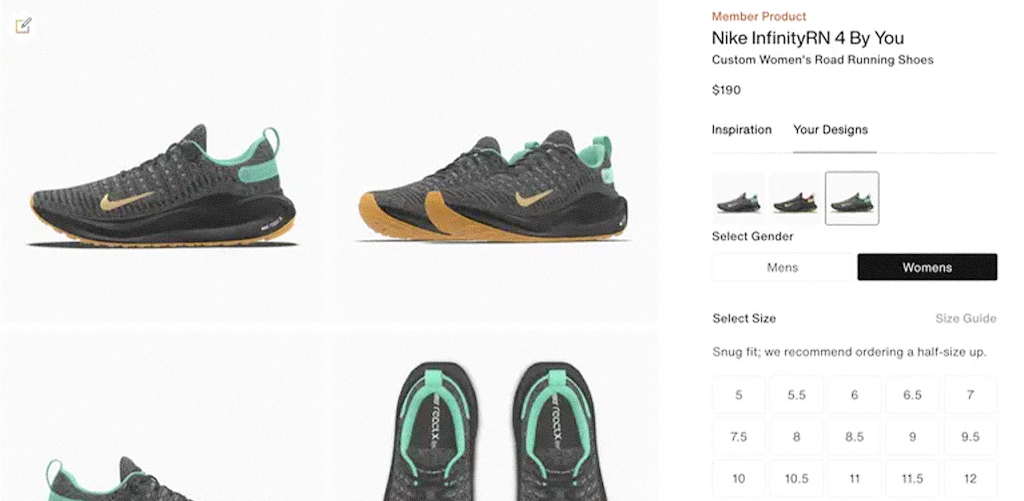Pick shoe size 7
This screenshot has height=501, width=1024.
tap(970, 395)
